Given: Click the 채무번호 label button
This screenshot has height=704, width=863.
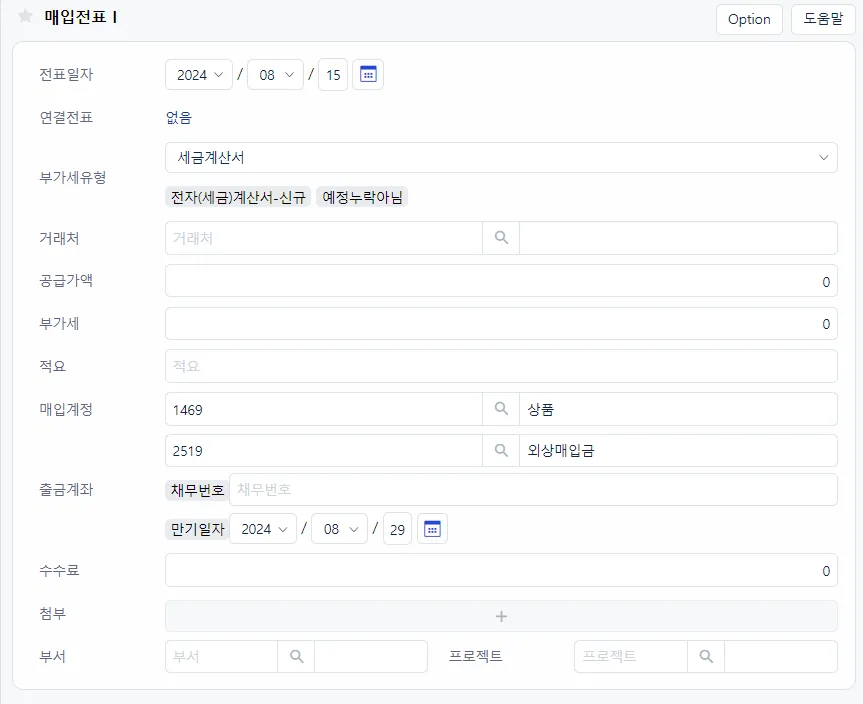Looking at the screenshot, I should (197, 490).
